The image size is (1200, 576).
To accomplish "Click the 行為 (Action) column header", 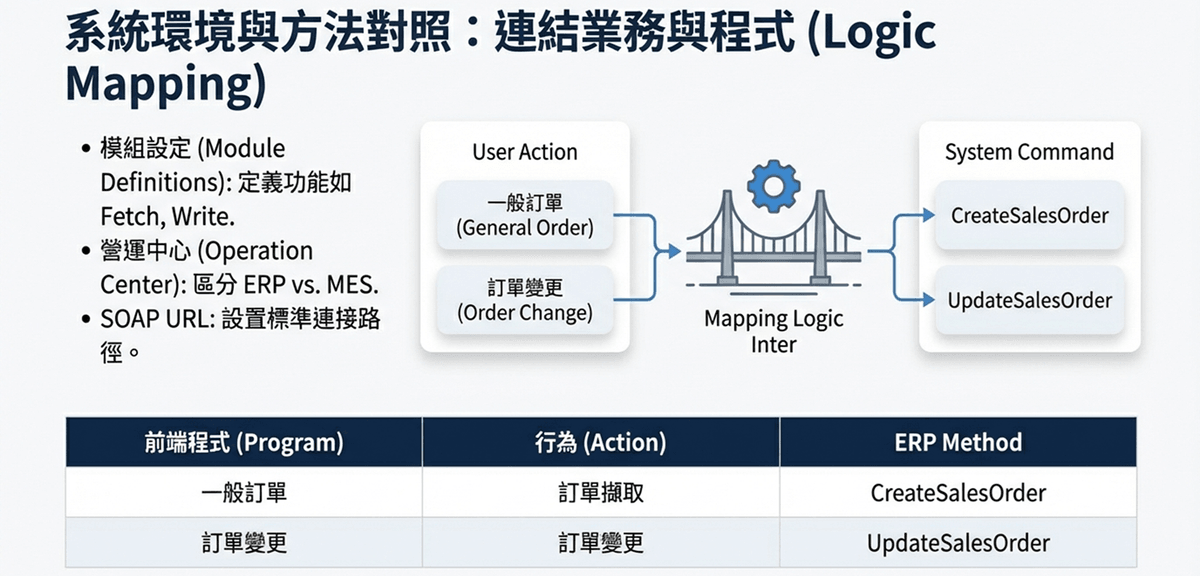I will [600, 442].
